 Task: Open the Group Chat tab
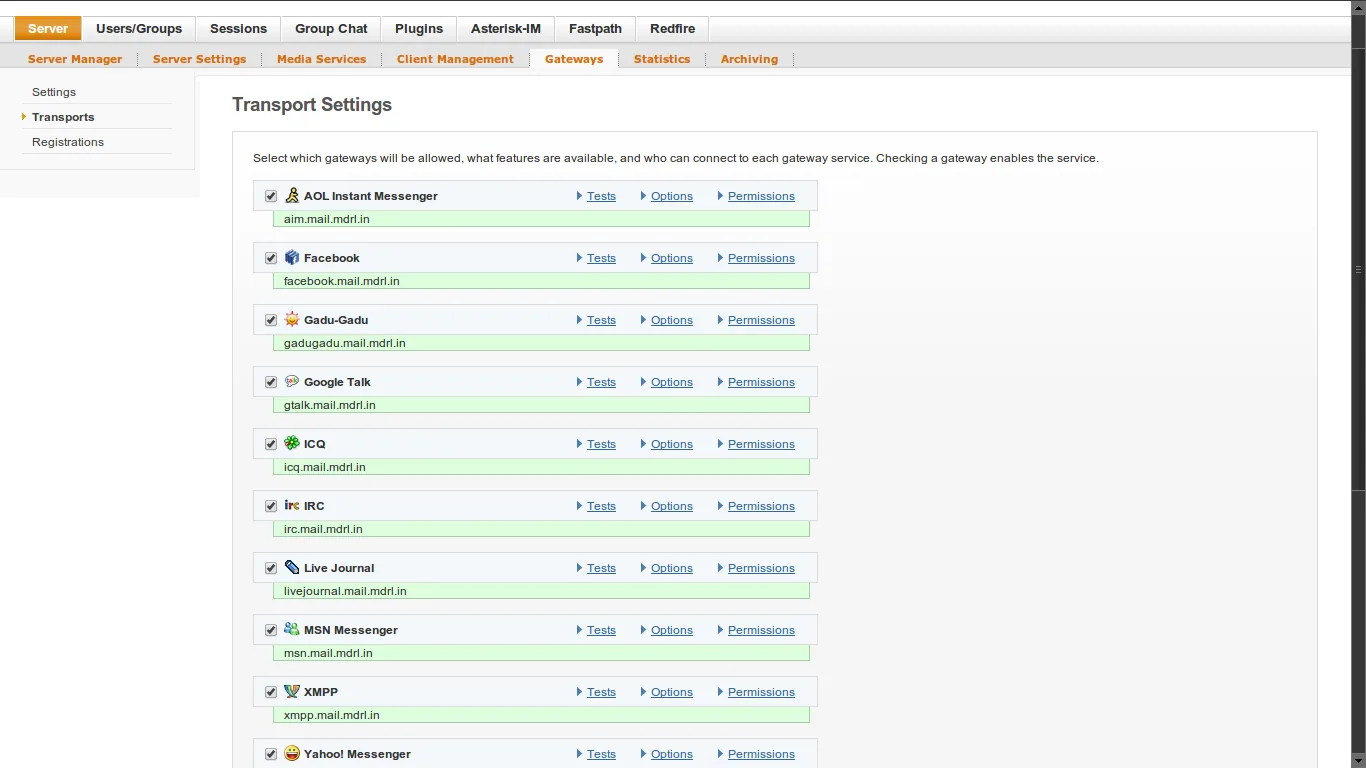331,29
